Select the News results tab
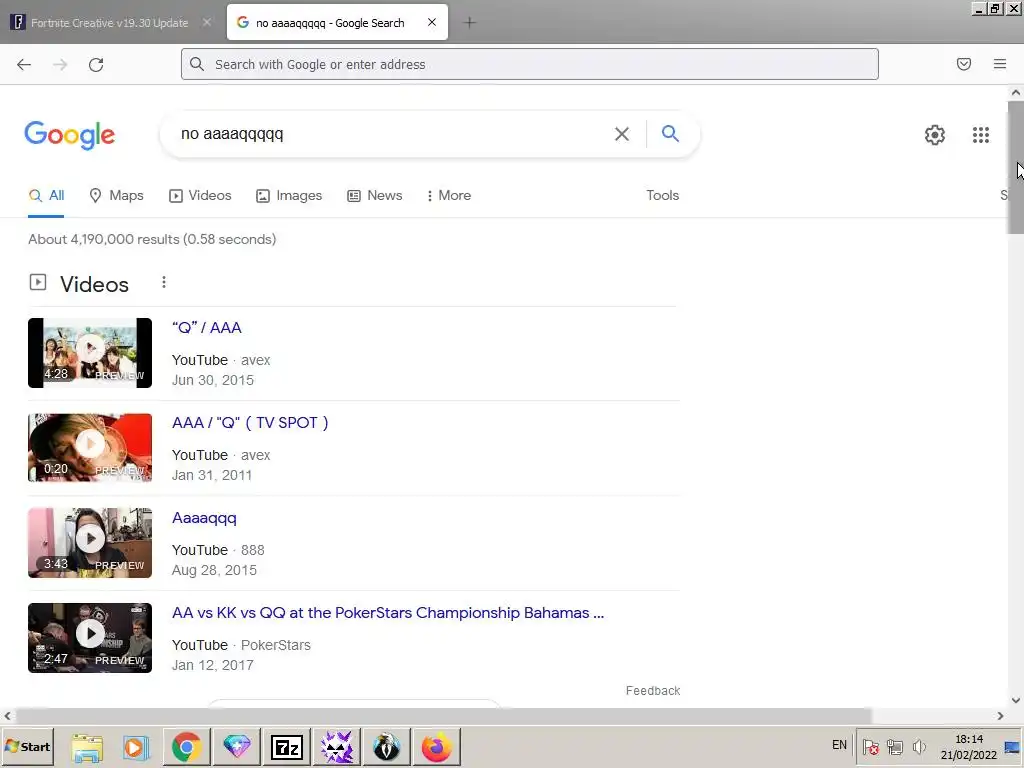1024x768 pixels. [x=374, y=195]
